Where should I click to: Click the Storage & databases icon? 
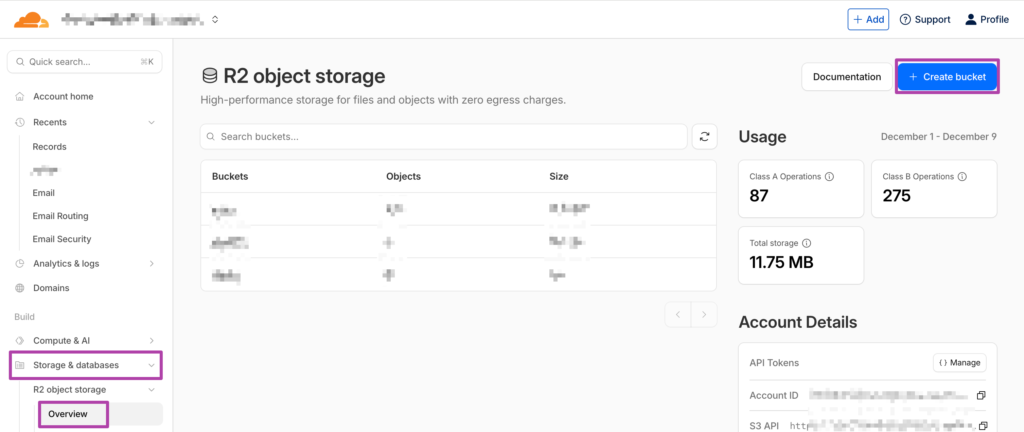20,365
